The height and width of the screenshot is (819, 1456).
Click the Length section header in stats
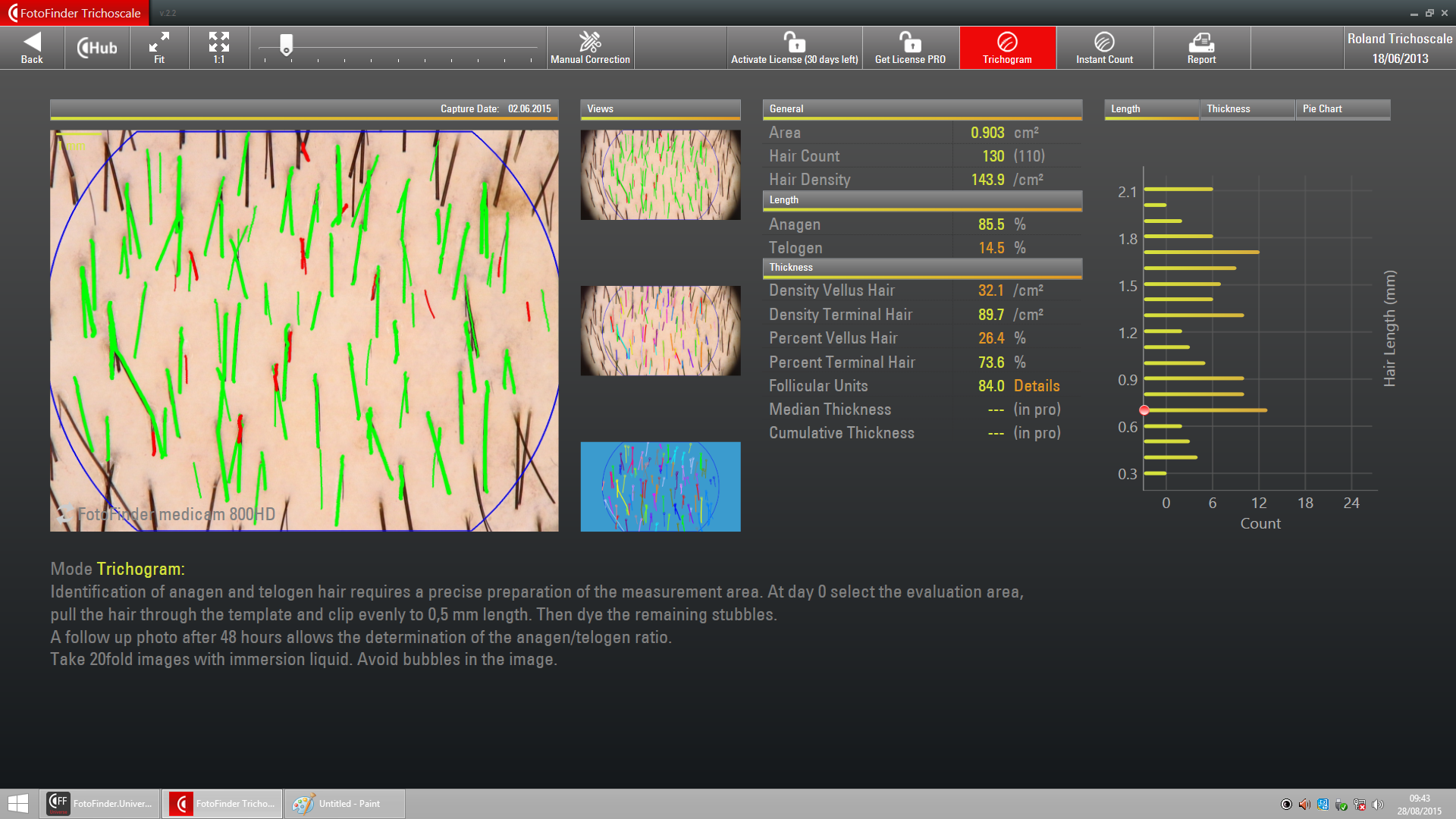pyautogui.click(x=922, y=200)
